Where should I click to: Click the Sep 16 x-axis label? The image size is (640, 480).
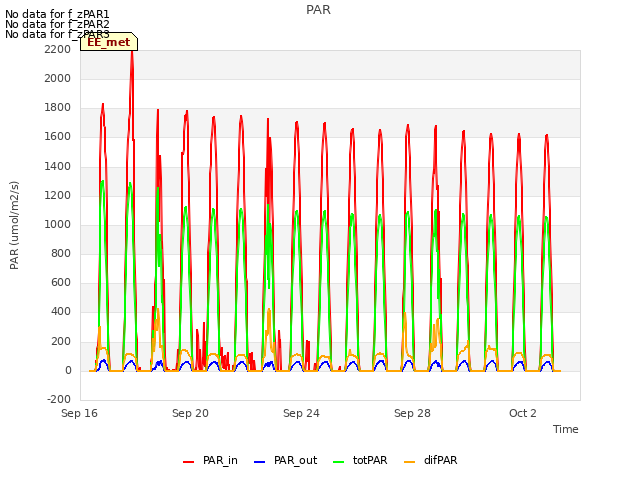pos(79,413)
